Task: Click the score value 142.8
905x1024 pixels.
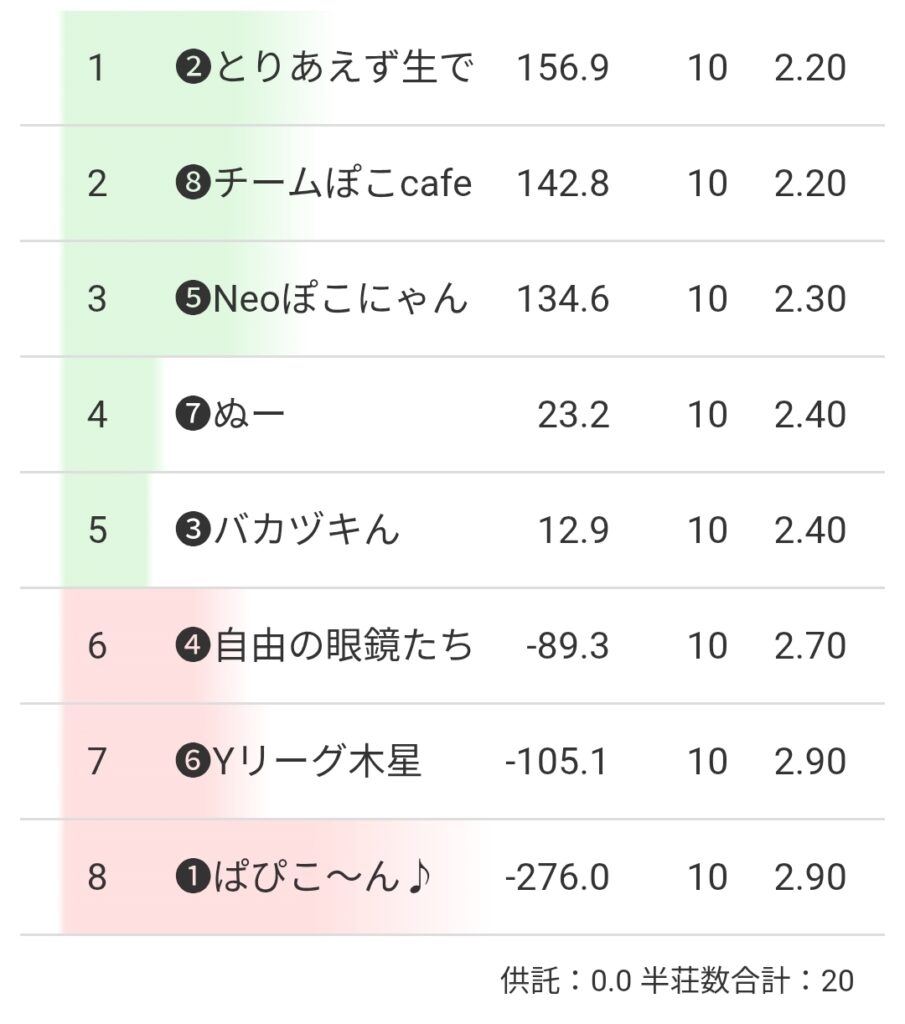Action: coord(563,184)
